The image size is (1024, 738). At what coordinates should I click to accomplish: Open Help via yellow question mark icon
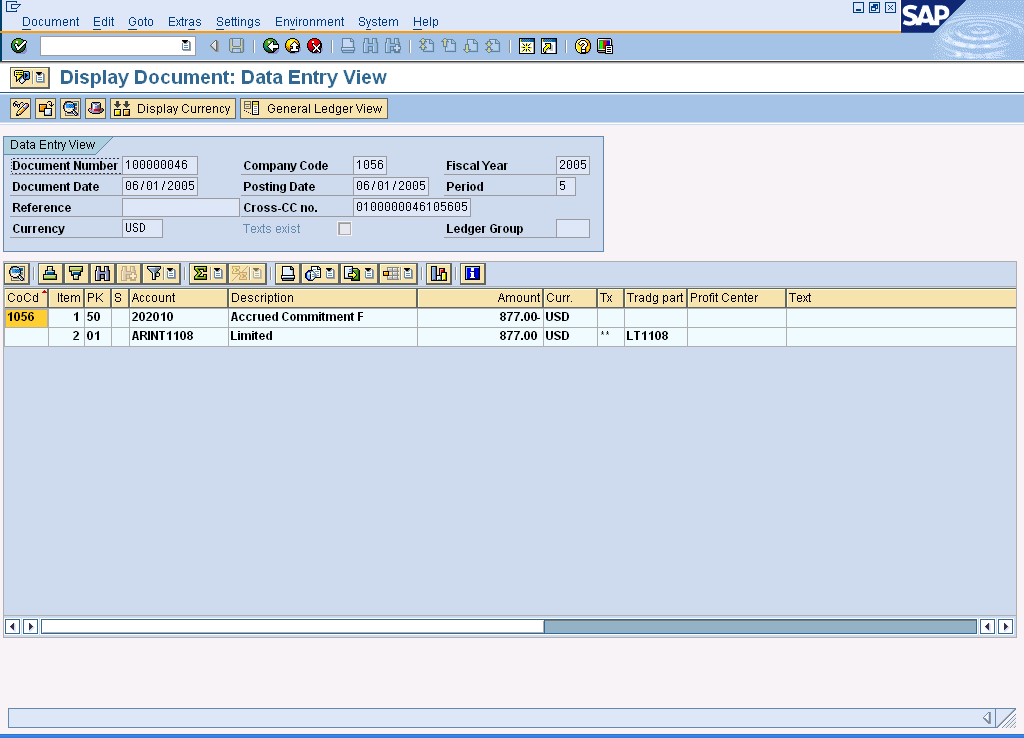583,46
